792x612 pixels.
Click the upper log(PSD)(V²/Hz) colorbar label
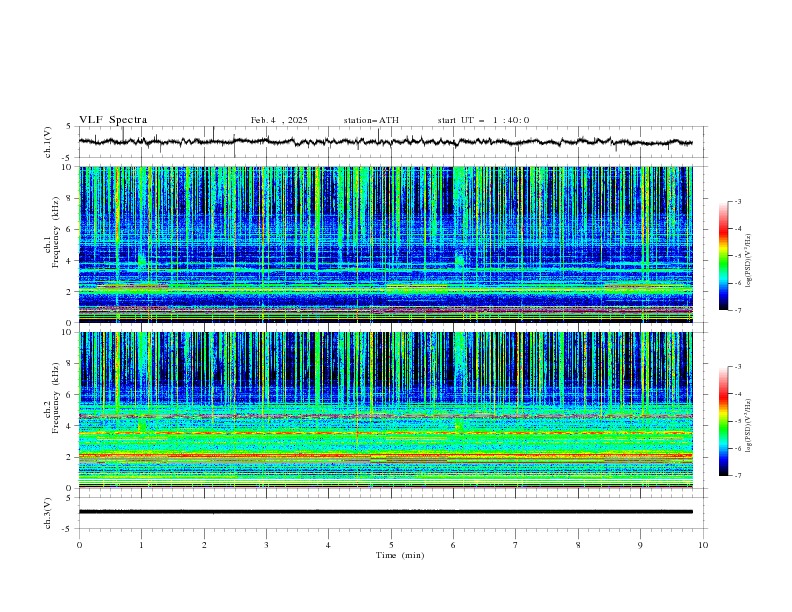[x=748, y=261]
